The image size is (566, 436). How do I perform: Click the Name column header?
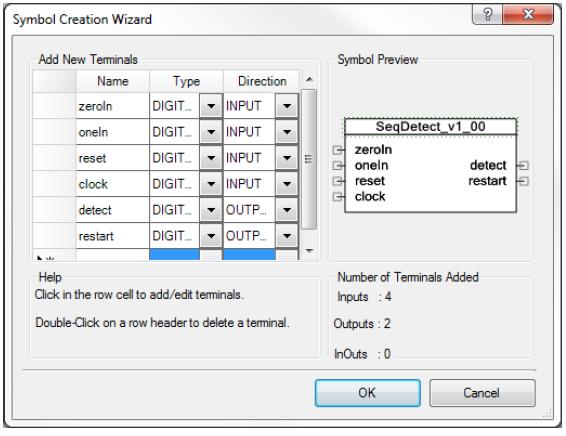[x=113, y=82]
